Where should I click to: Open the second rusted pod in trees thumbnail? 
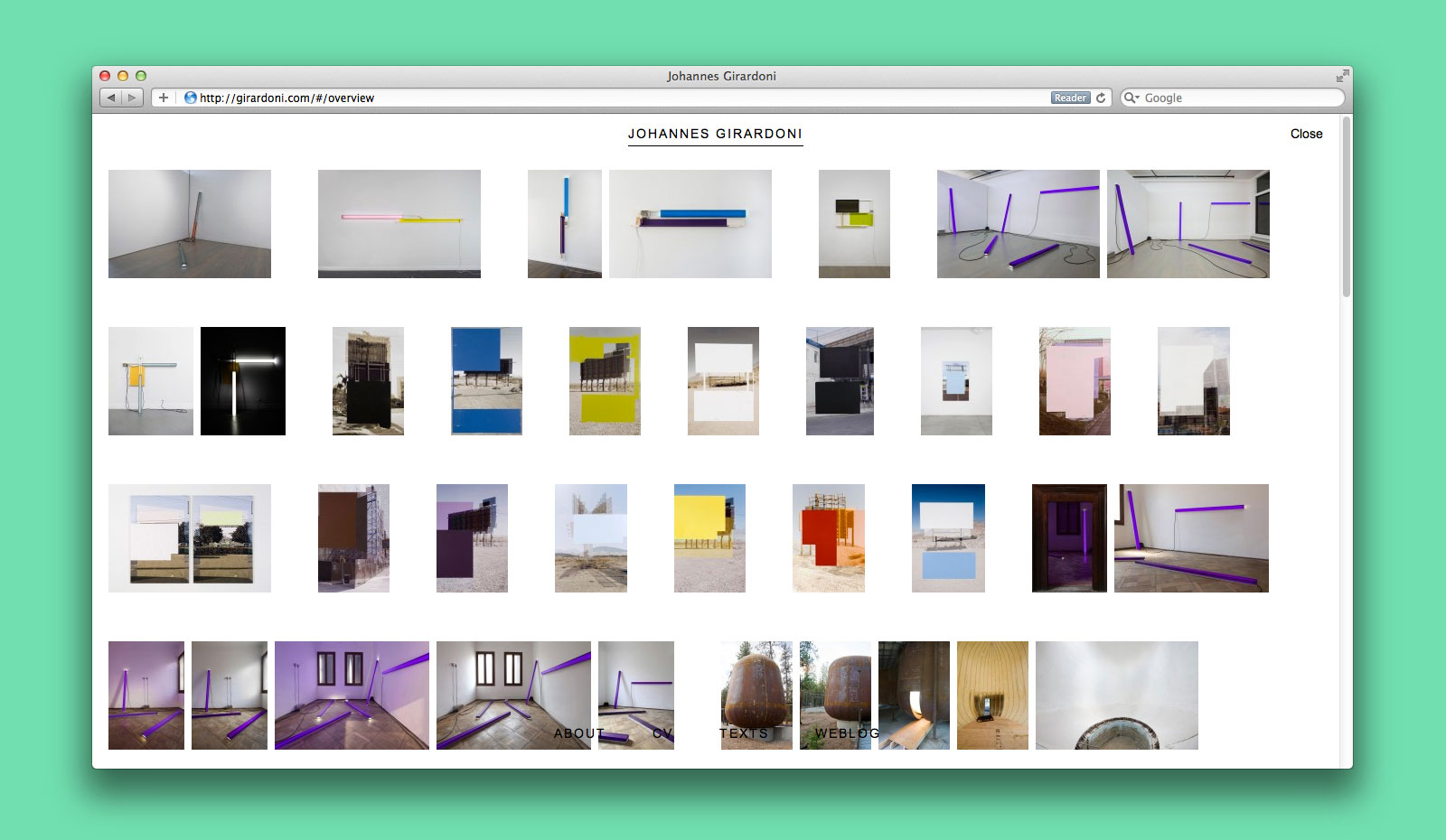click(x=835, y=695)
